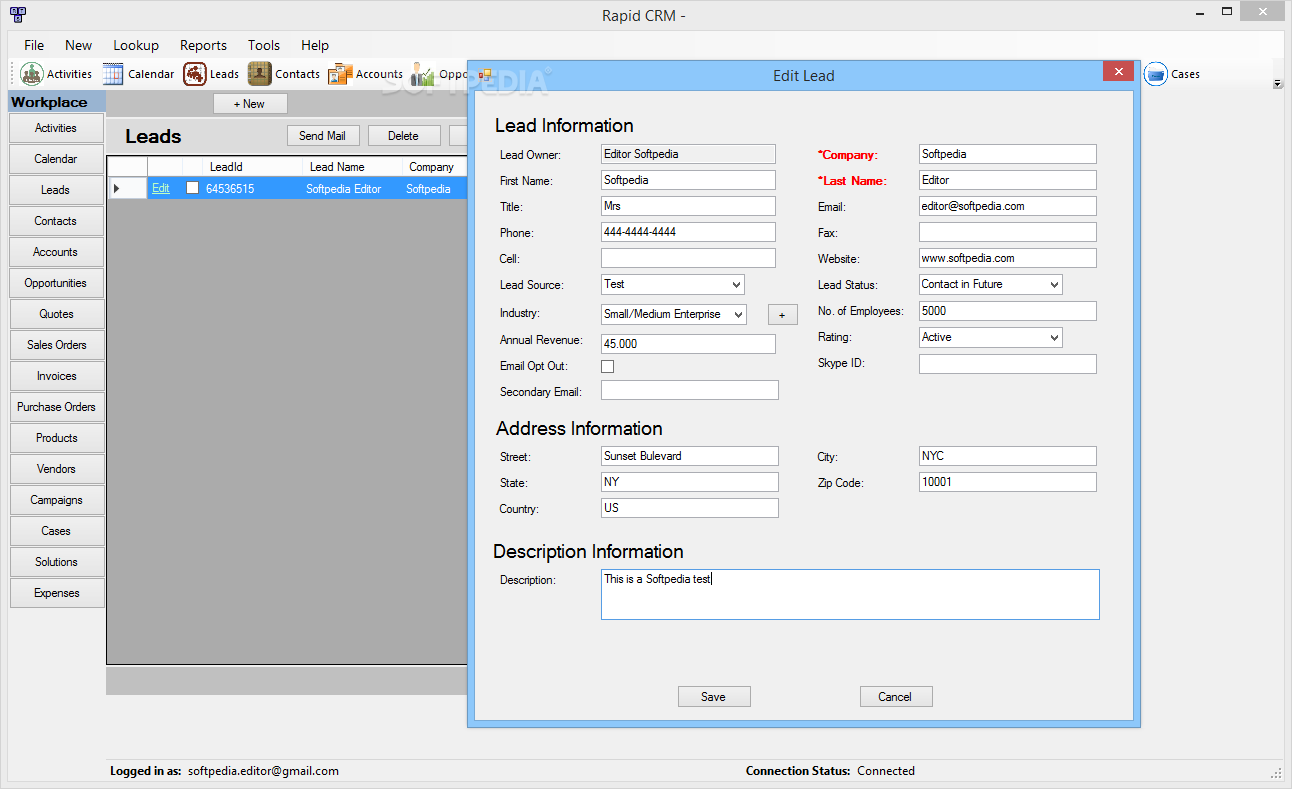Select Products in the Workplace sidebar
The image size is (1292, 789).
click(x=56, y=438)
